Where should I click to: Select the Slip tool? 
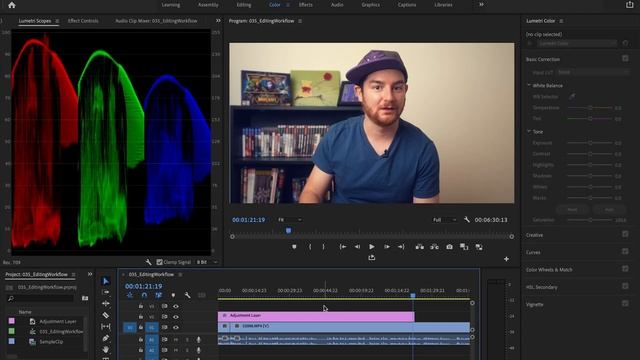click(x=105, y=327)
